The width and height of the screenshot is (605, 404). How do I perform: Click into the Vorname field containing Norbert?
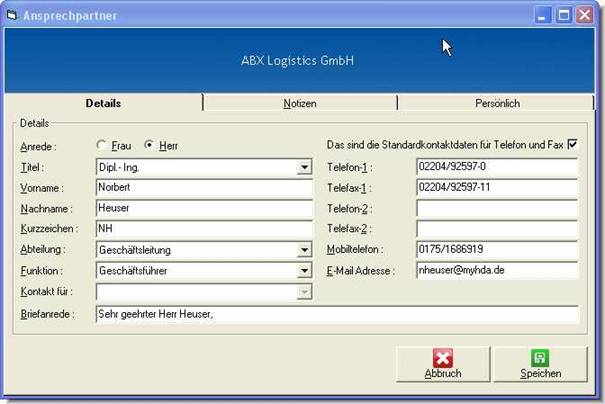[204, 188]
